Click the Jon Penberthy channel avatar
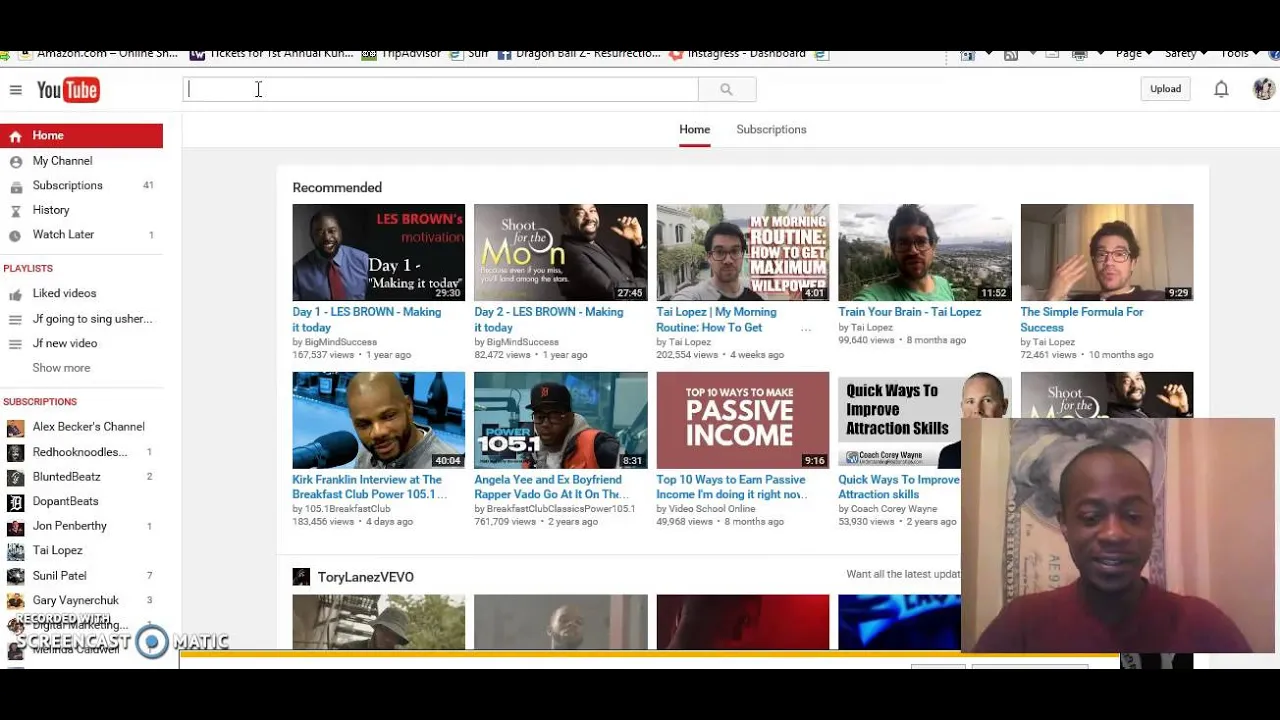The width and height of the screenshot is (1280, 720). click(15, 527)
